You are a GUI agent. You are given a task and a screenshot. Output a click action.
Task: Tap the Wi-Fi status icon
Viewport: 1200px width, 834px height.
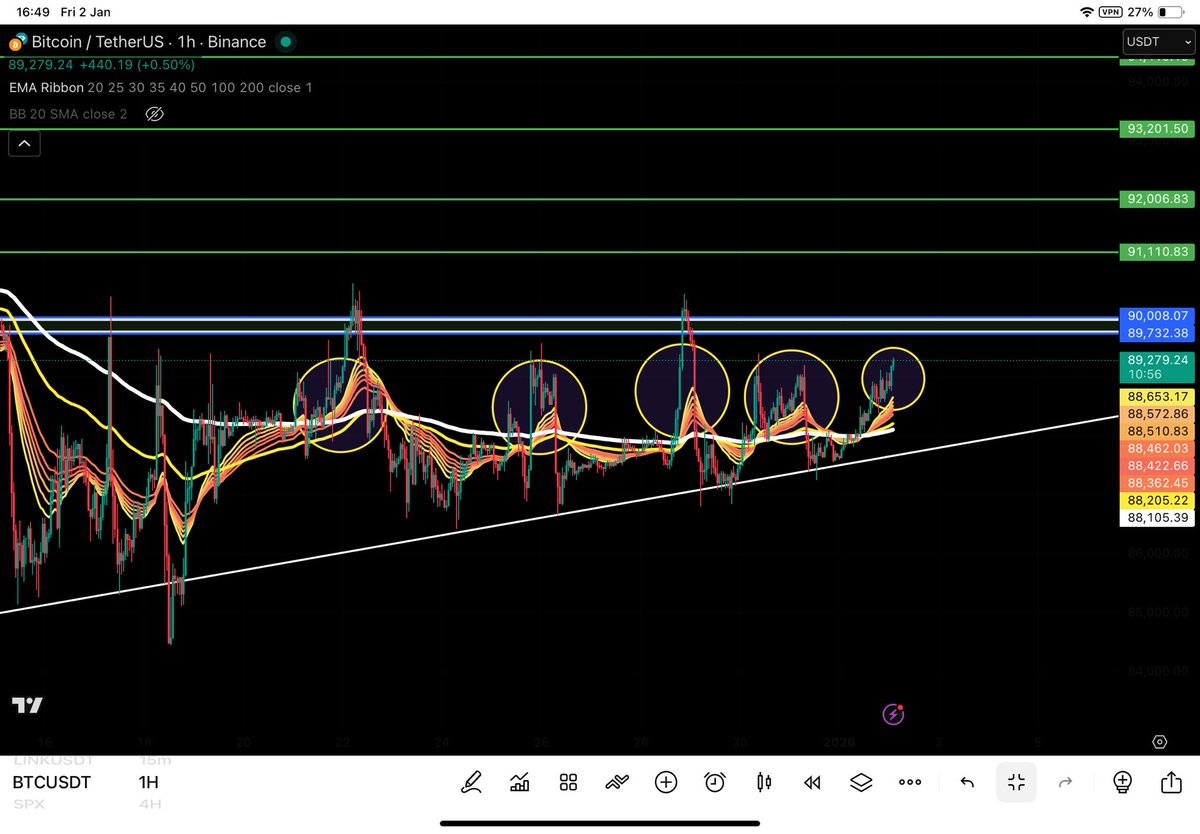[1088, 12]
